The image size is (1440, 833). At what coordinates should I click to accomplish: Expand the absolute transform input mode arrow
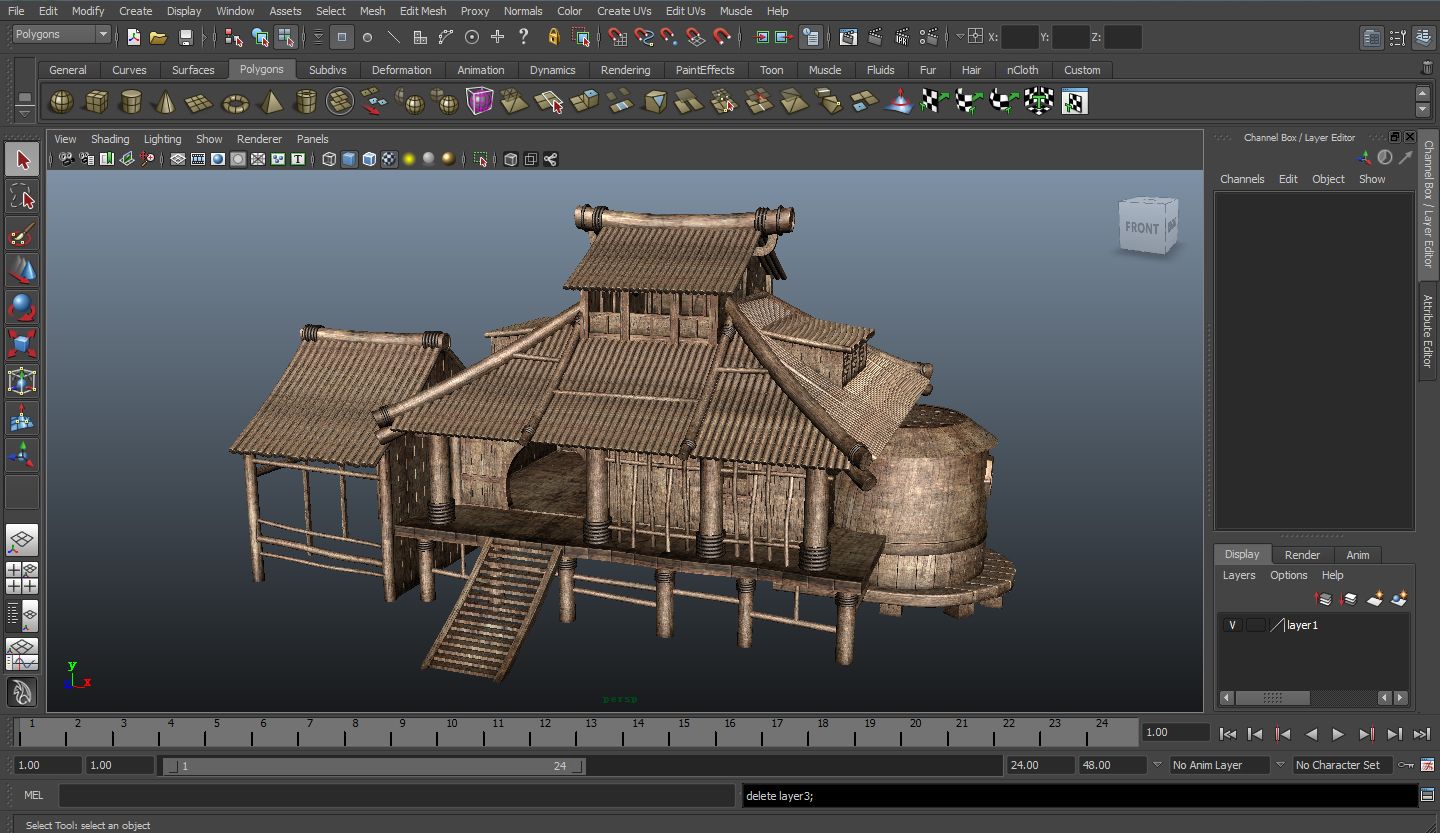[960, 37]
